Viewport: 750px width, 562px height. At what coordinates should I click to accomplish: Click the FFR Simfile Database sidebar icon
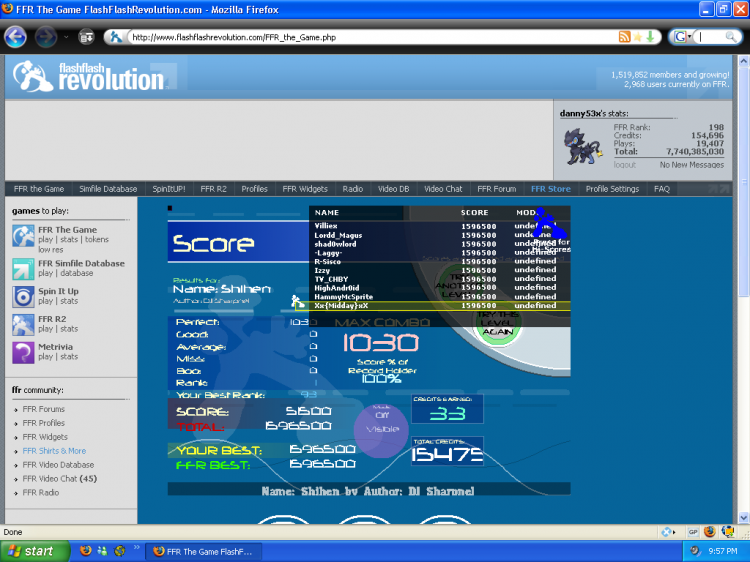point(23,269)
